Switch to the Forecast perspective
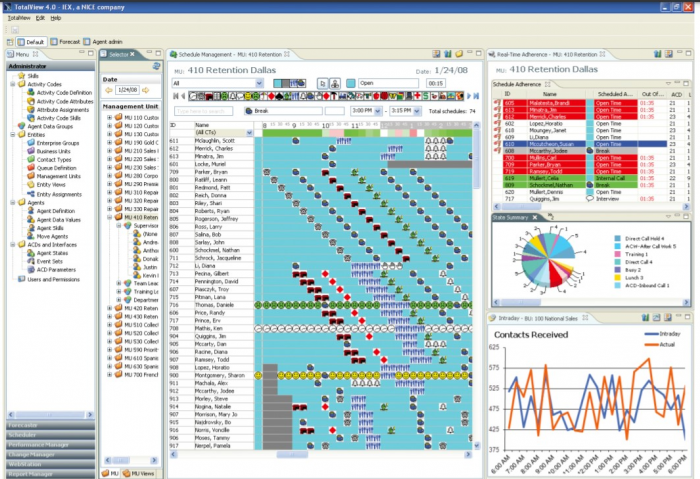Image resolution: width=700 pixels, height=479 pixels. [65, 42]
